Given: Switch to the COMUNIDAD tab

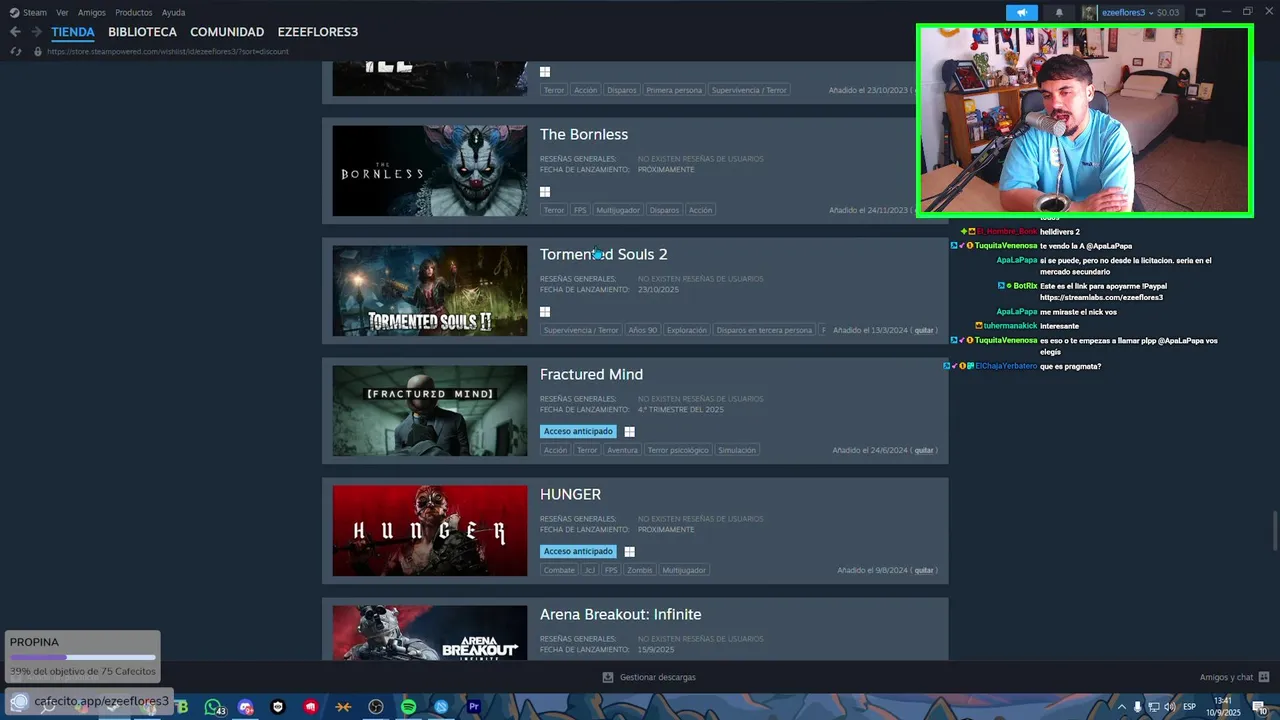Looking at the screenshot, I should coord(227,32).
